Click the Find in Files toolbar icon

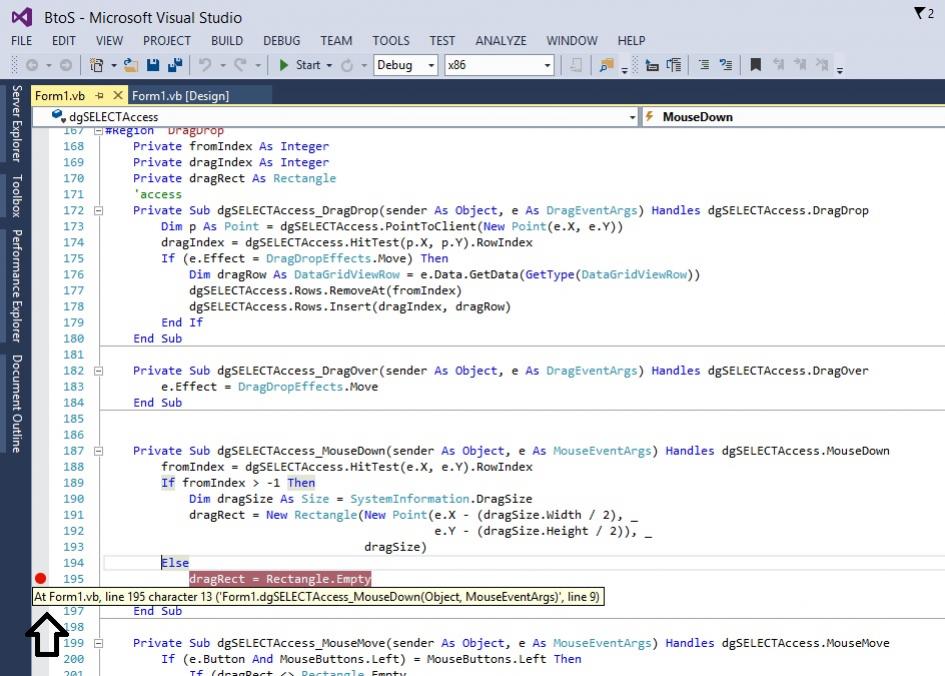click(606, 65)
